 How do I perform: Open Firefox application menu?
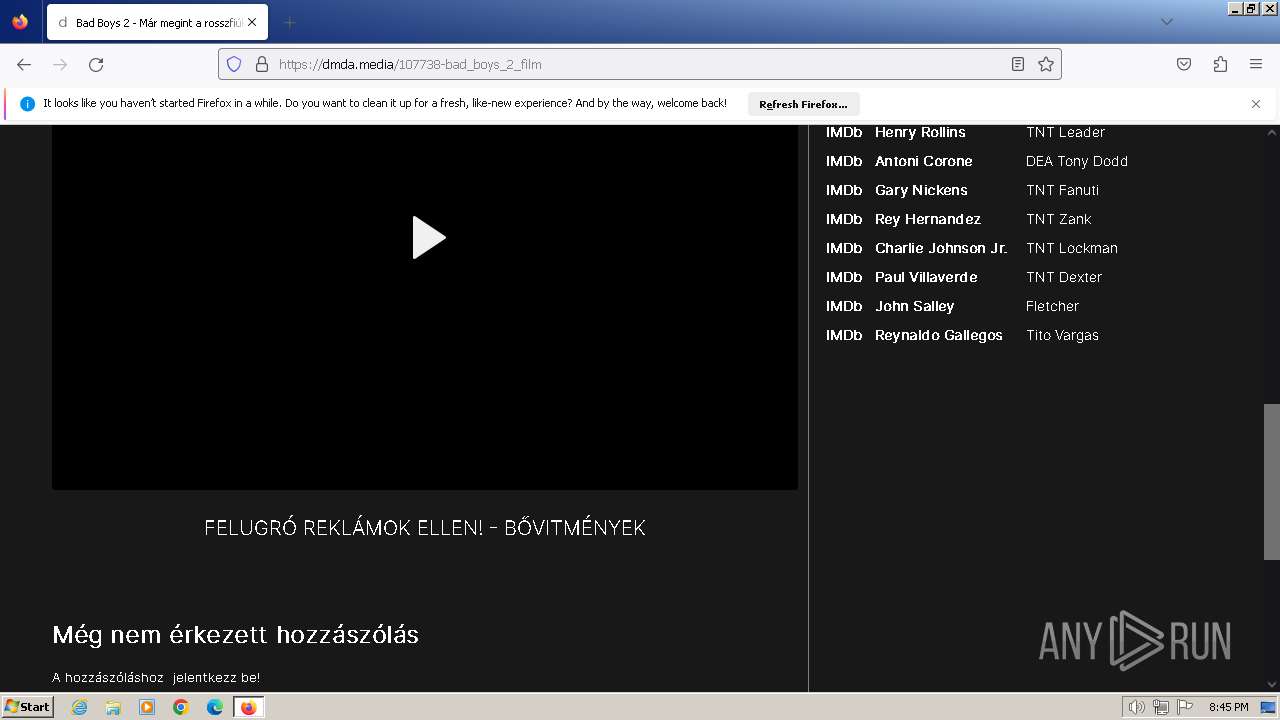1256,64
